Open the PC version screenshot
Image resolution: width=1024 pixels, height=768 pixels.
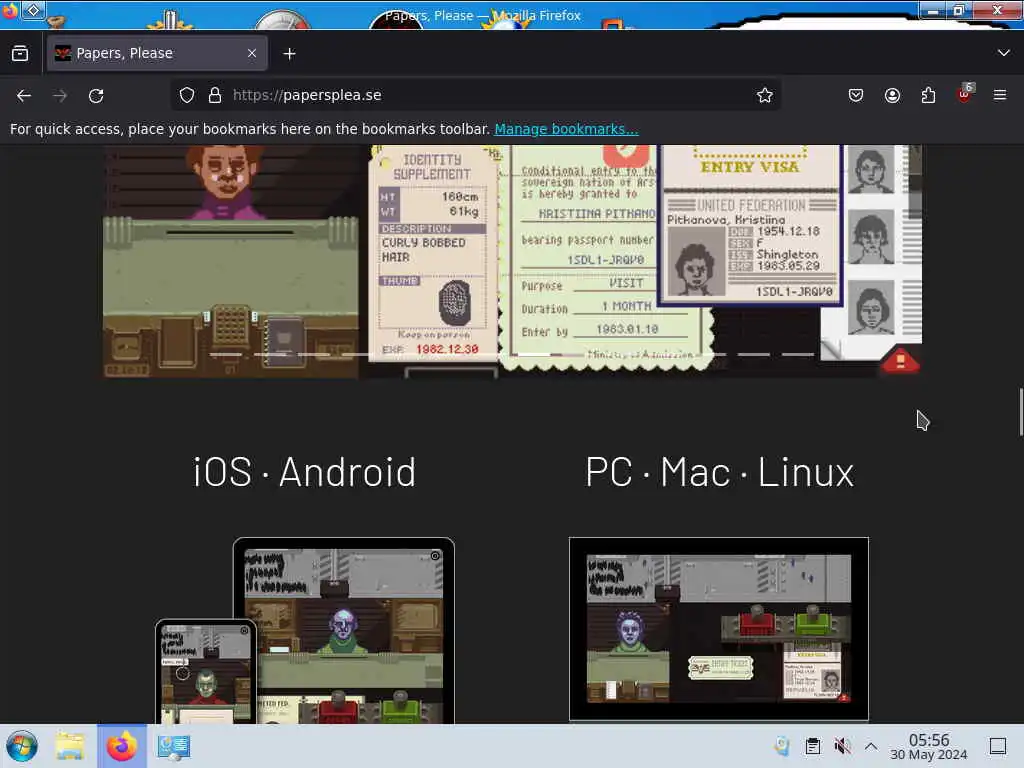pos(718,628)
